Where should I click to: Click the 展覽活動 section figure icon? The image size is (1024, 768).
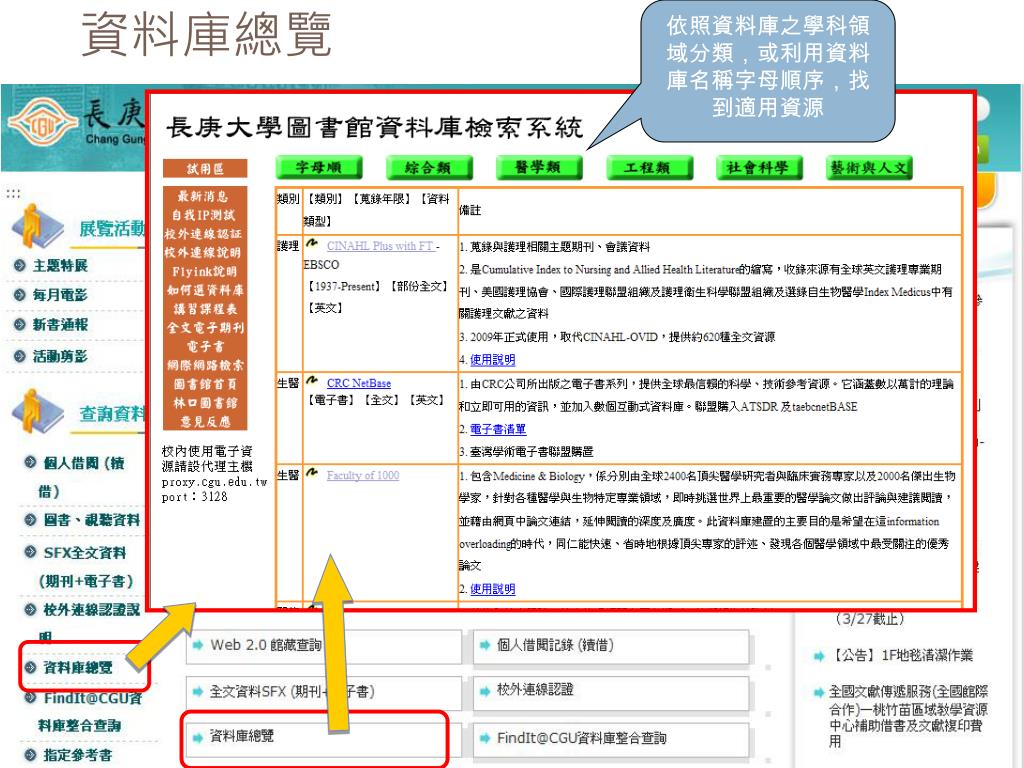point(36,227)
